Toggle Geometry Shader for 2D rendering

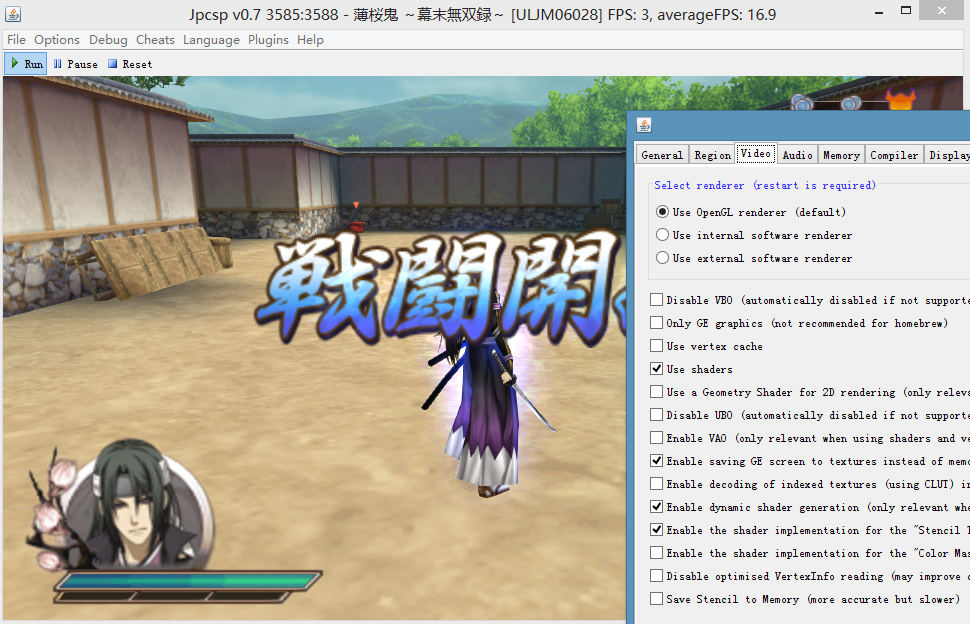(x=656, y=392)
